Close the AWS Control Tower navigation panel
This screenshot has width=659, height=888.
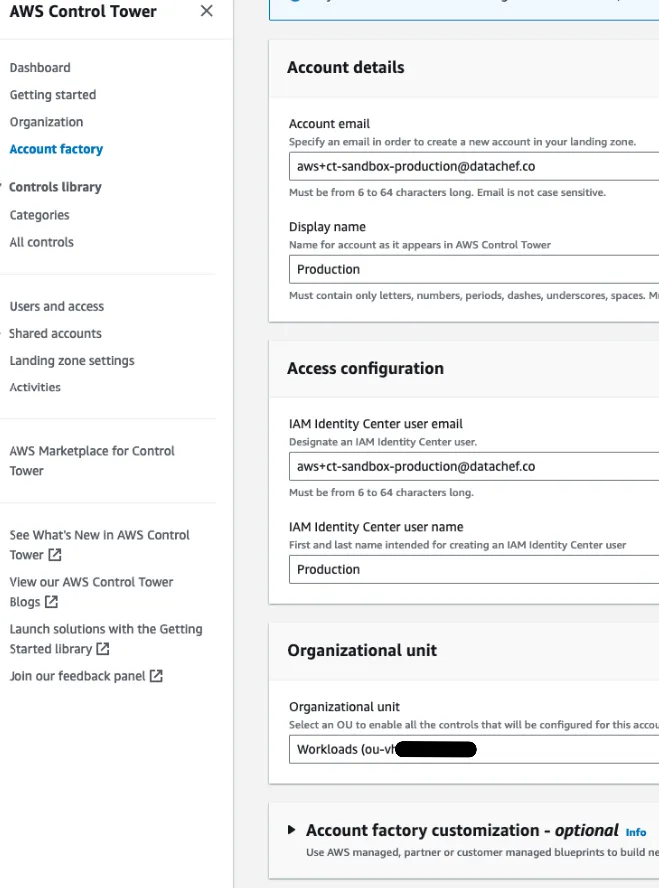pyautogui.click(x=206, y=11)
